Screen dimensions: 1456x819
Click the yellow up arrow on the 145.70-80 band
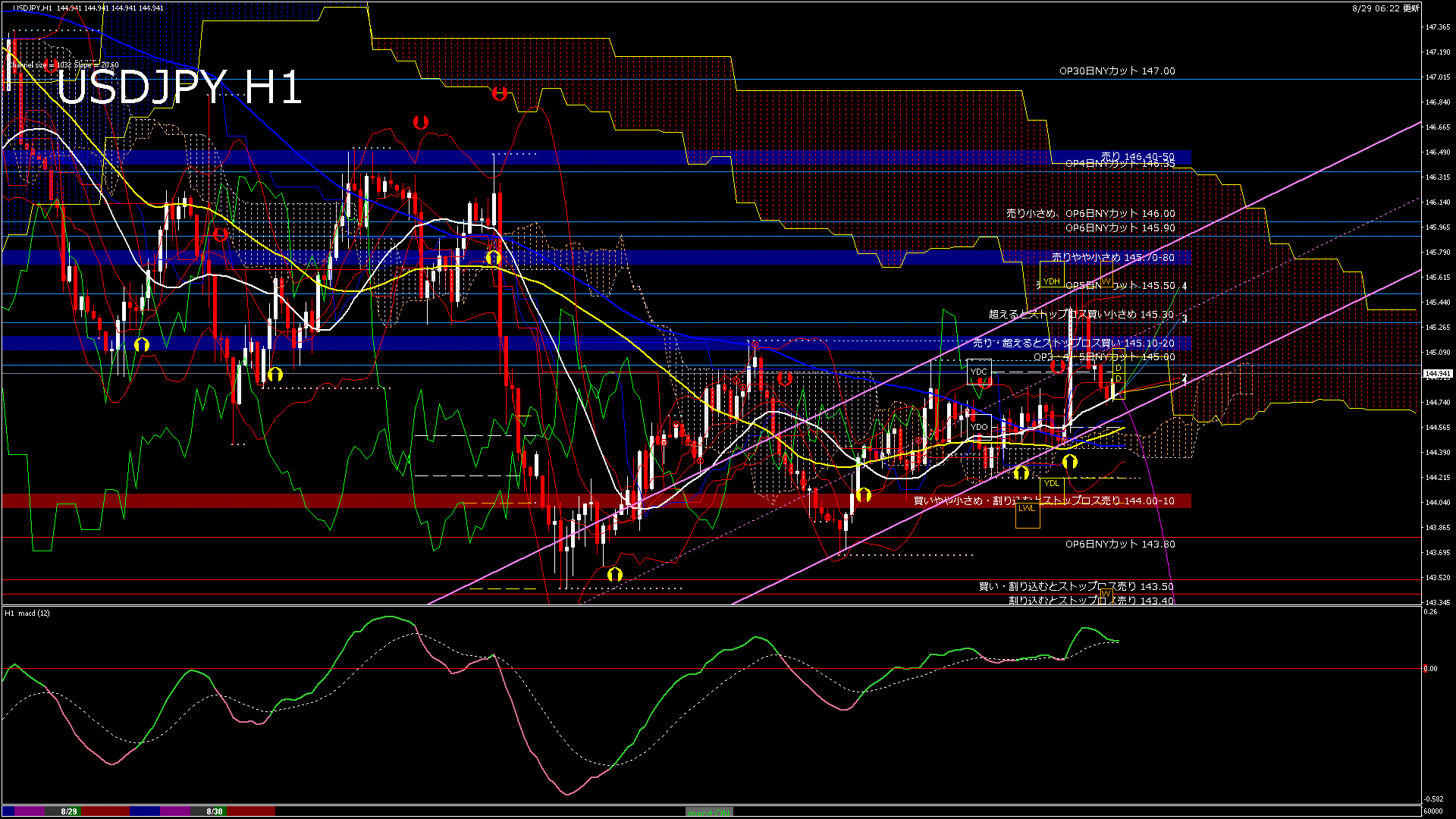tap(494, 259)
